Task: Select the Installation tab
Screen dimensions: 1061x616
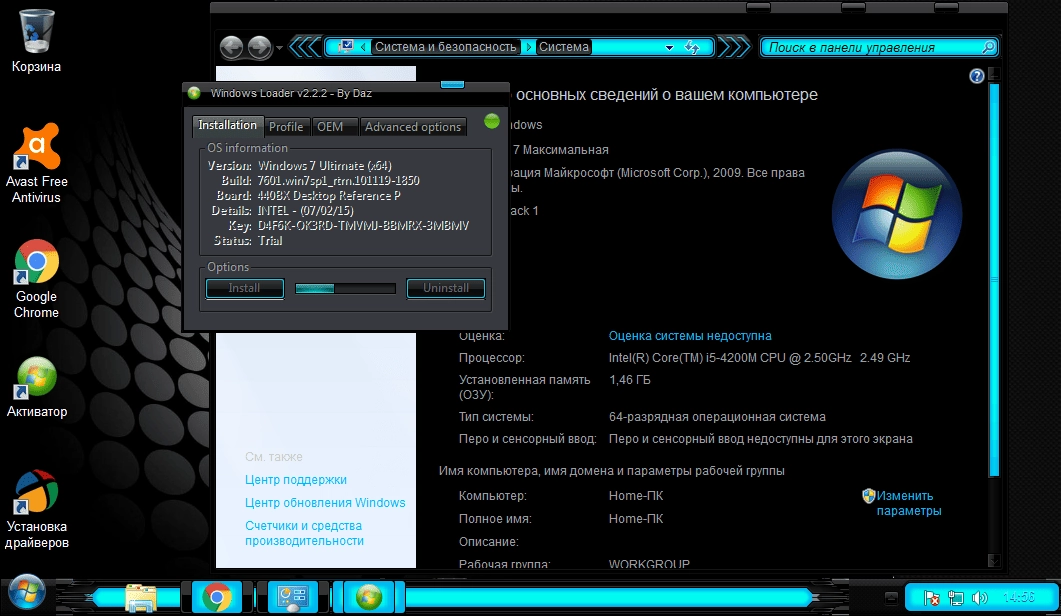Action: pos(227,125)
